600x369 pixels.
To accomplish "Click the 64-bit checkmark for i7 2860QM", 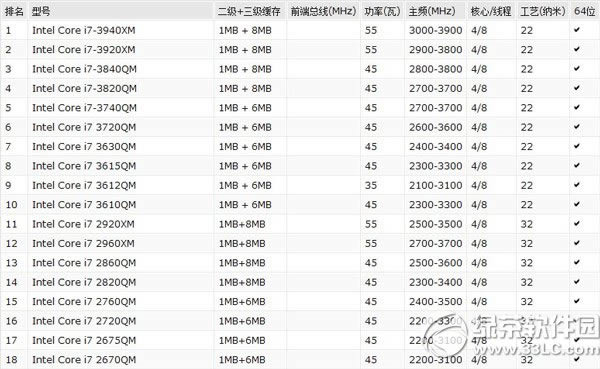I will [577, 262].
